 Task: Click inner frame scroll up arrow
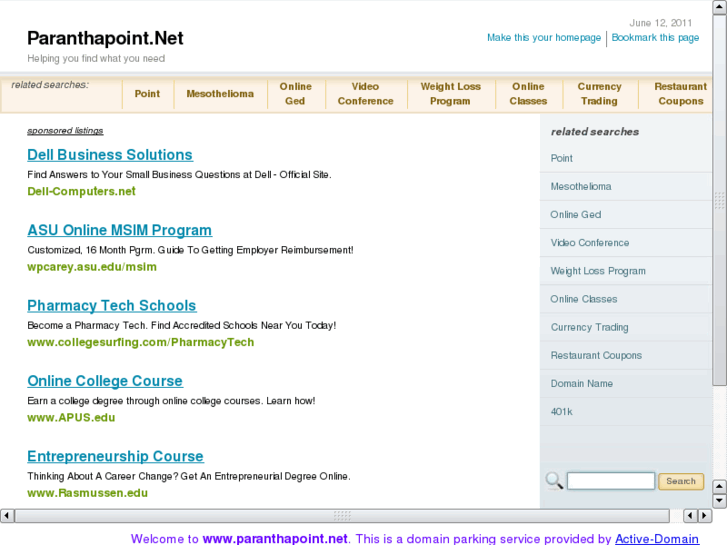pyautogui.click(x=719, y=487)
